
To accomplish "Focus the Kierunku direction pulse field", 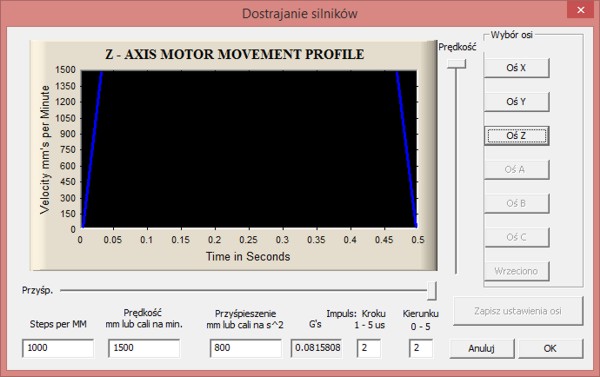I will (x=421, y=348).
